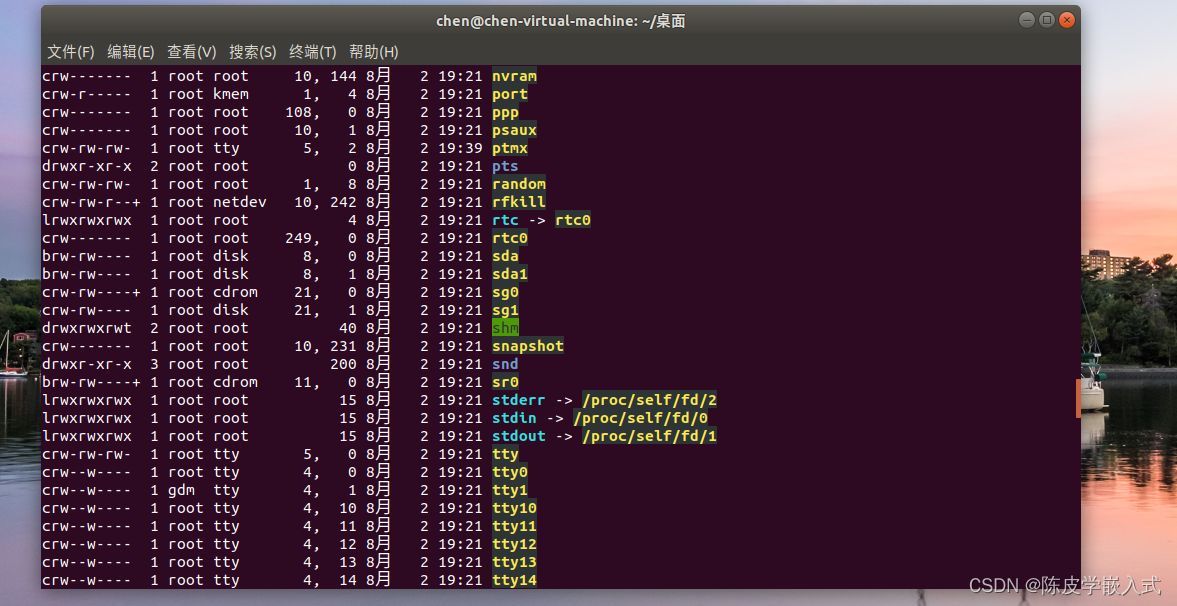Click the stdin symlink name
The width and height of the screenshot is (1177, 606).
coord(514,418)
